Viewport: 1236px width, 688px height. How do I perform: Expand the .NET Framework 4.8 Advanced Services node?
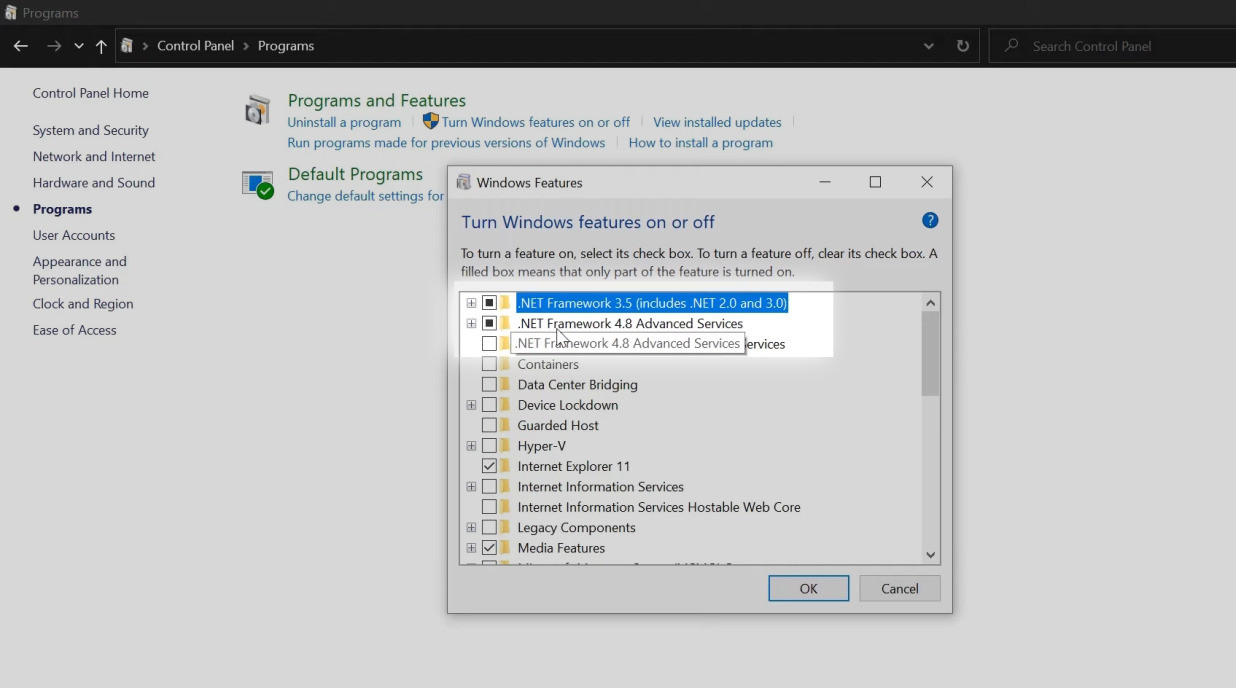tap(471, 322)
